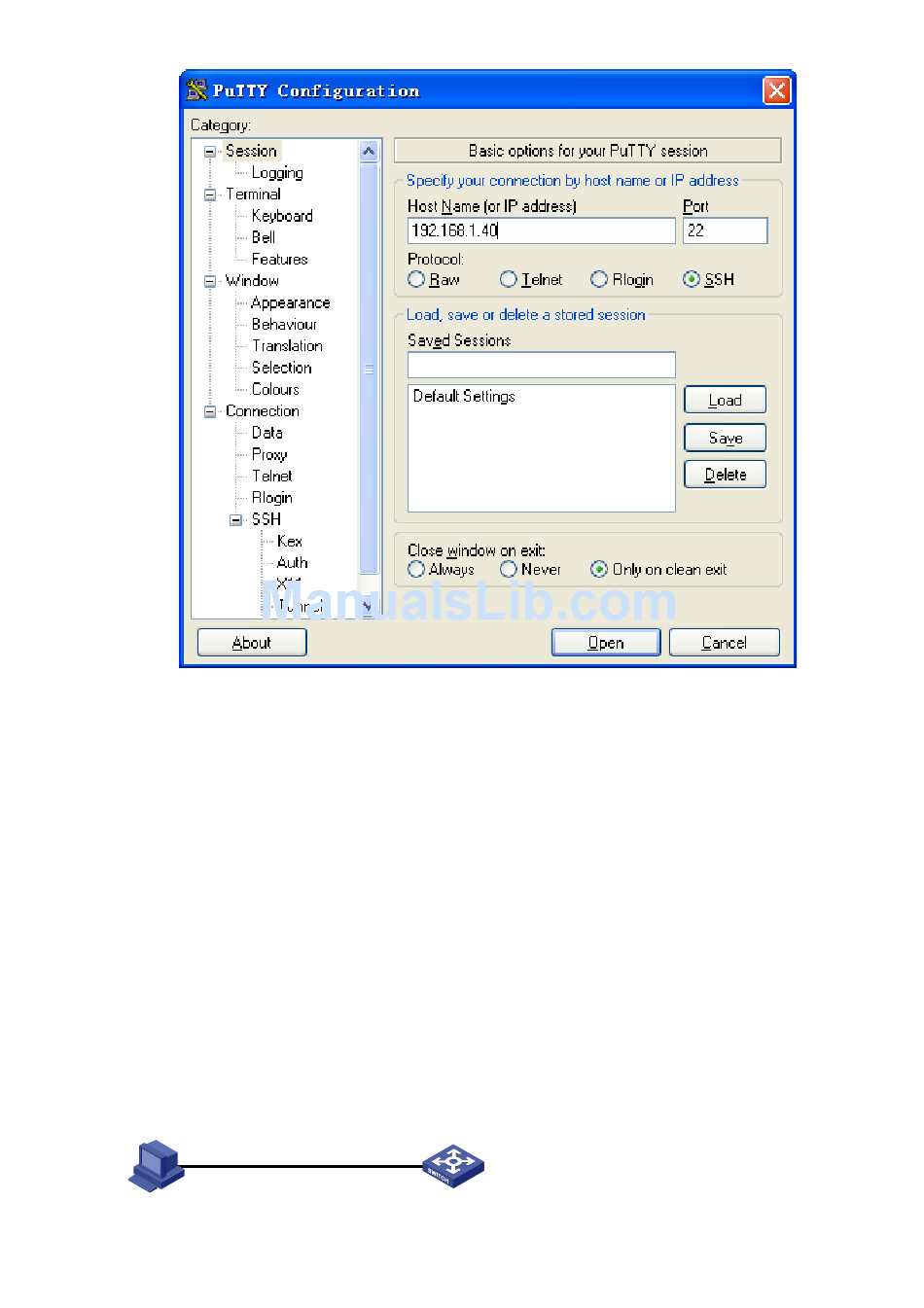The height and width of the screenshot is (1308, 924).
Task: Select Default Settings in saved sessions list
Action: [464, 397]
